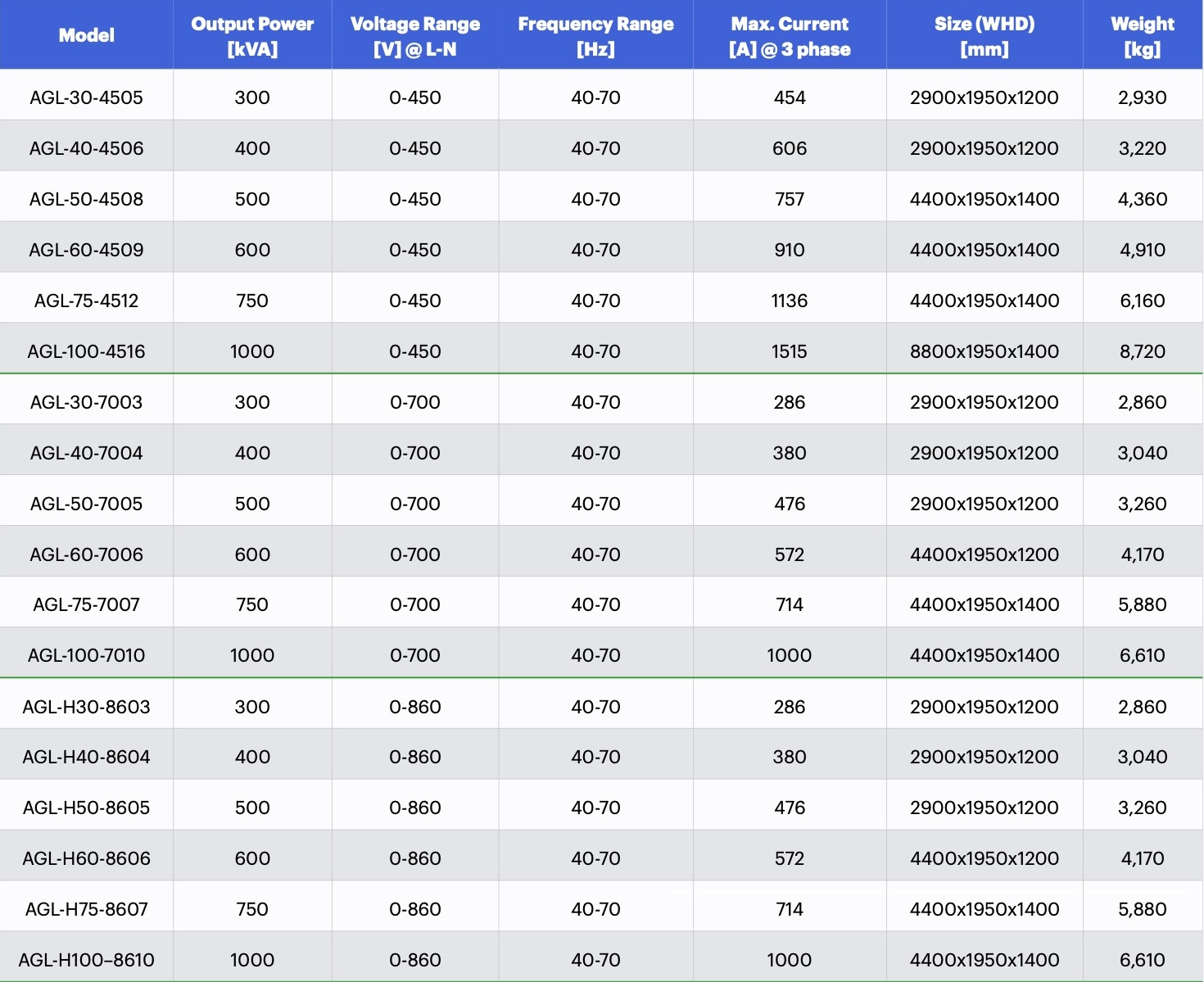Viewport: 1204px width, 982px height.
Task: Click weight value 8,720
Action: click(x=1143, y=351)
